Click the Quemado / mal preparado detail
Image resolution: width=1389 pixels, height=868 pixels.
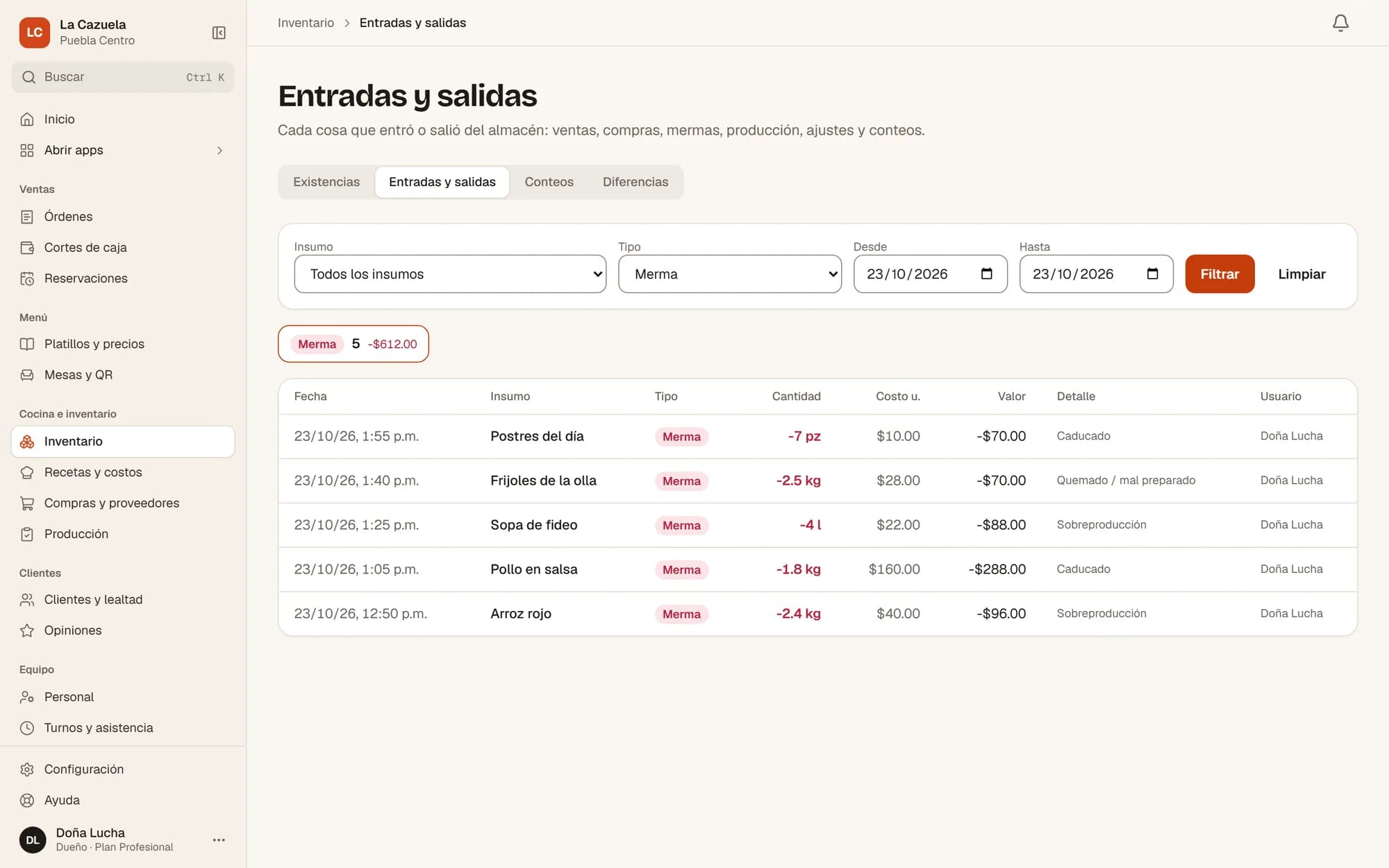click(1126, 481)
